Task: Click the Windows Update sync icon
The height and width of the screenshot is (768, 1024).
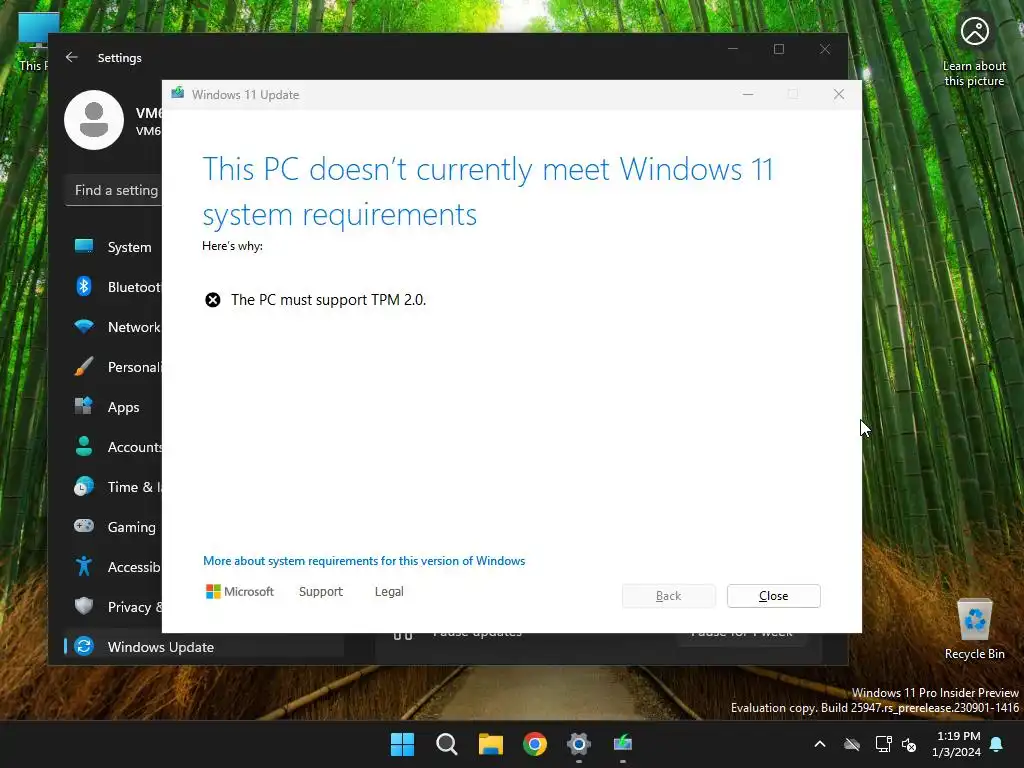Action: click(x=84, y=646)
